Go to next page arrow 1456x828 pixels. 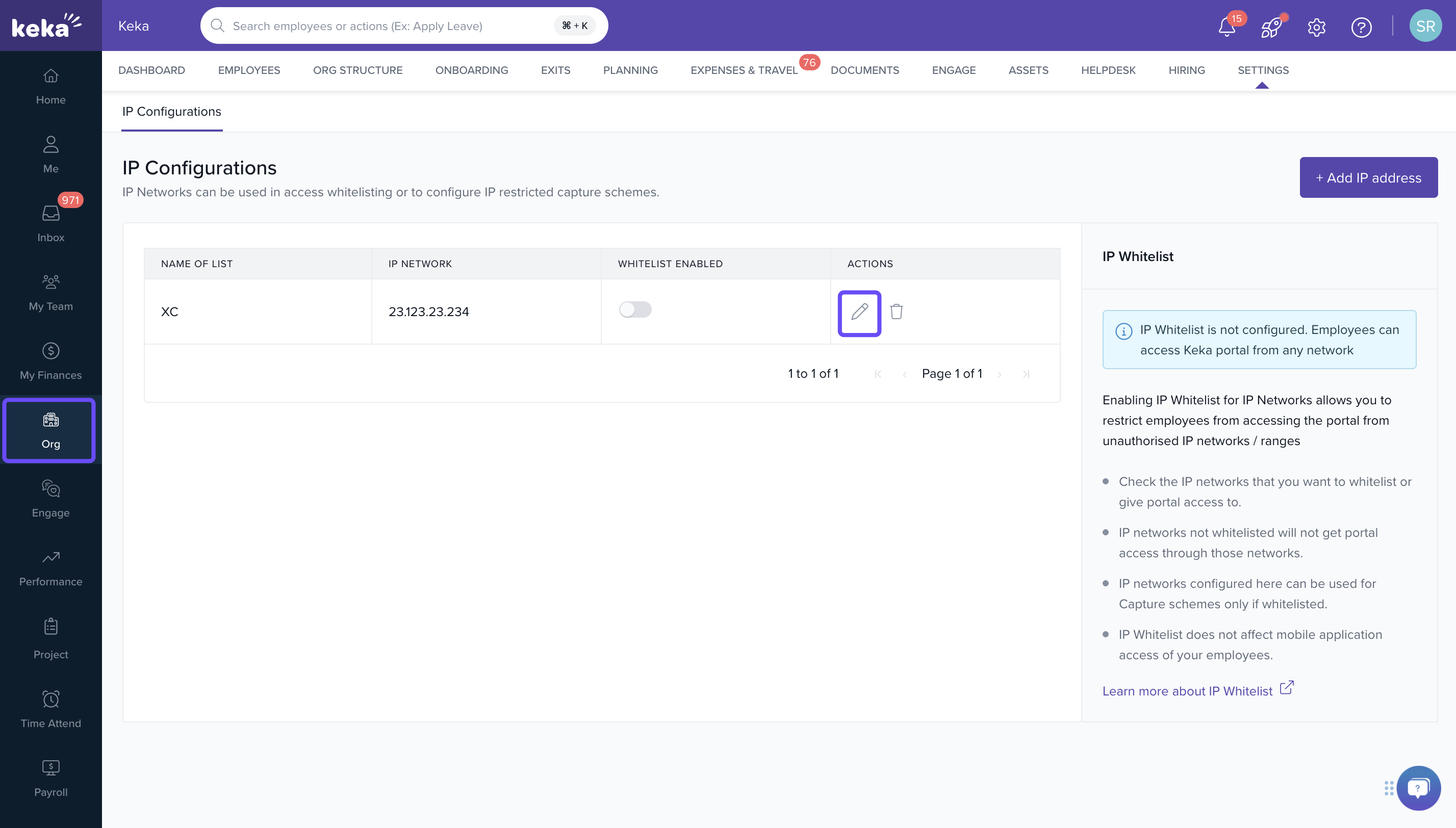(999, 374)
